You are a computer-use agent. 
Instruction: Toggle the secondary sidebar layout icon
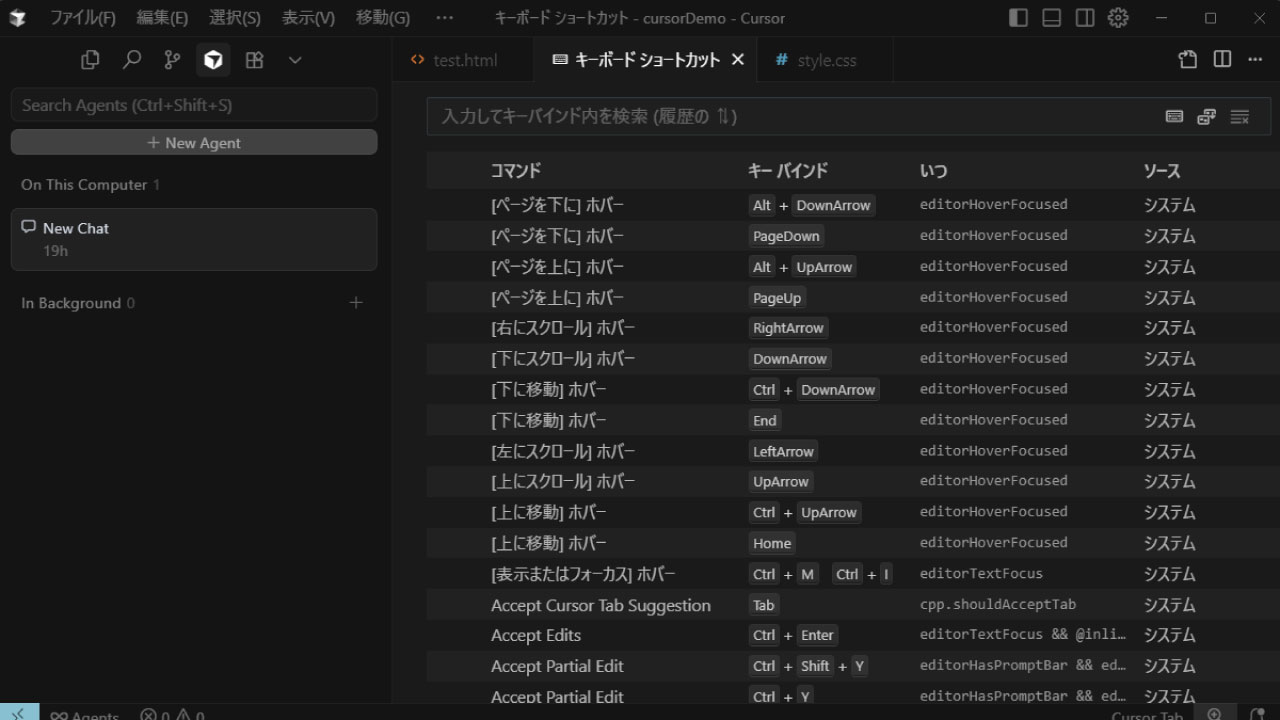click(x=1085, y=18)
